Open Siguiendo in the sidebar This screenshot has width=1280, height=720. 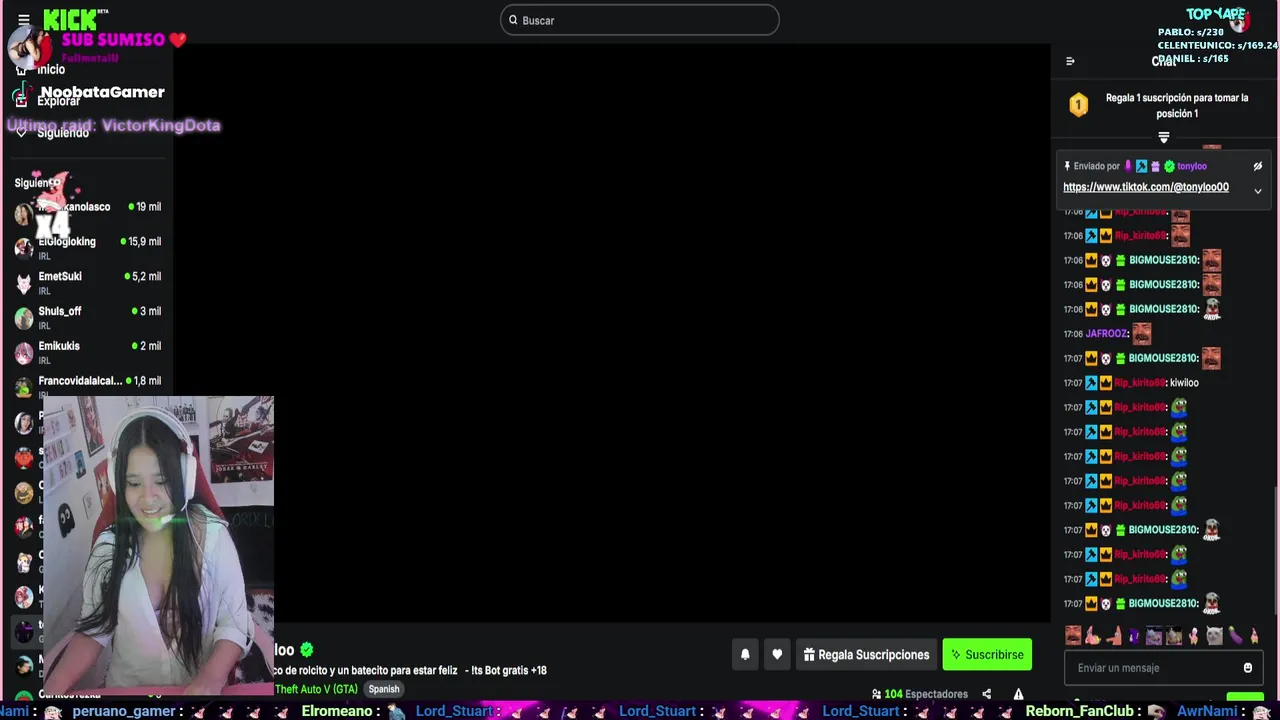63,133
